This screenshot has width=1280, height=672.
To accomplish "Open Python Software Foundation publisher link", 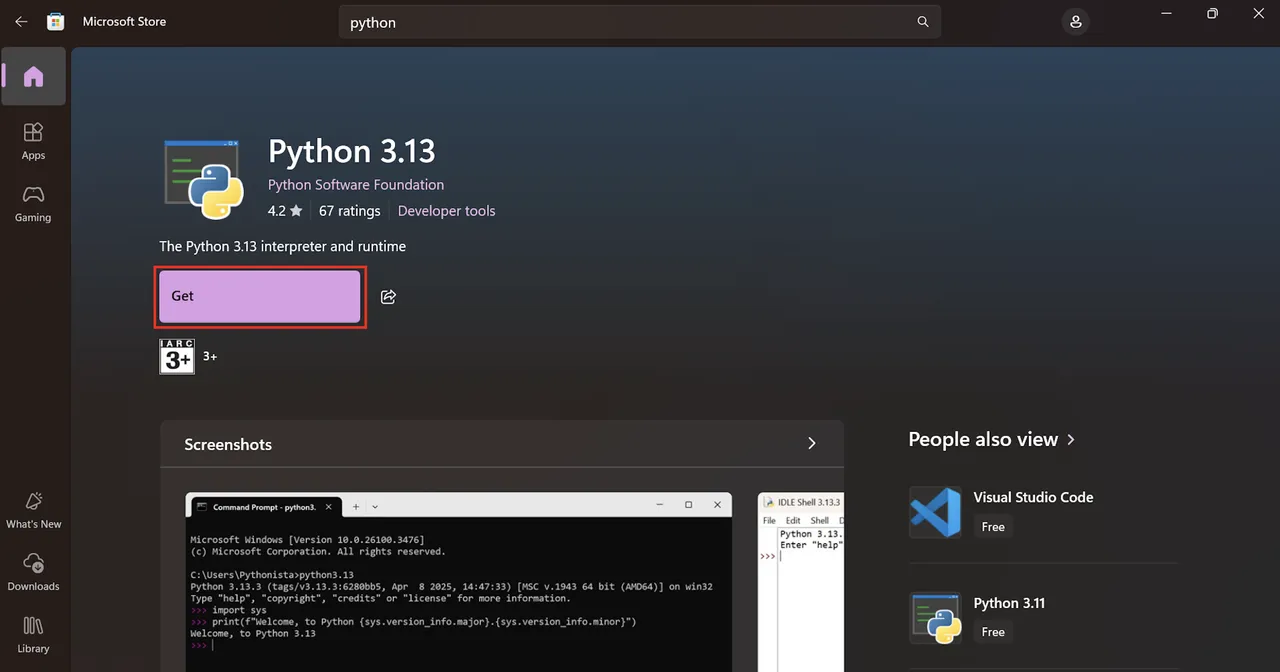I will pyautogui.click(x=356, y=184).
